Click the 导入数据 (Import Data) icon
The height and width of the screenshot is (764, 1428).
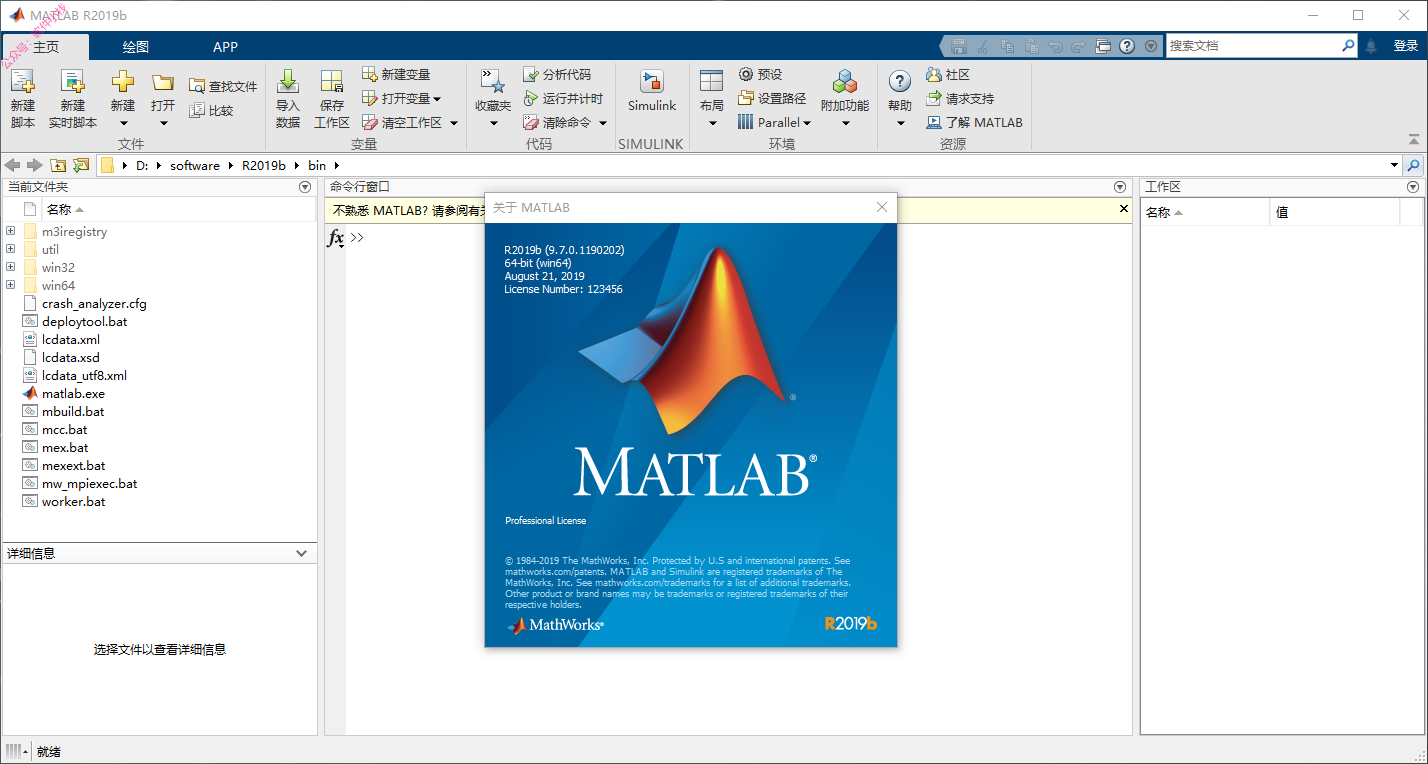point(288,82)
